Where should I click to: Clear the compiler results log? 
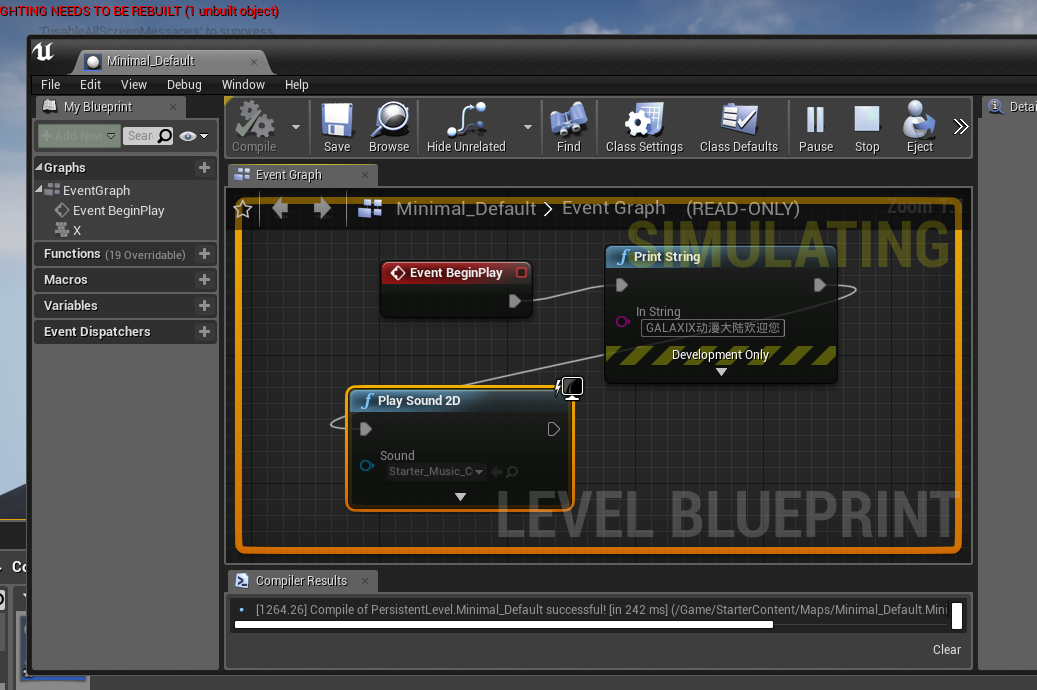(946, 650)
